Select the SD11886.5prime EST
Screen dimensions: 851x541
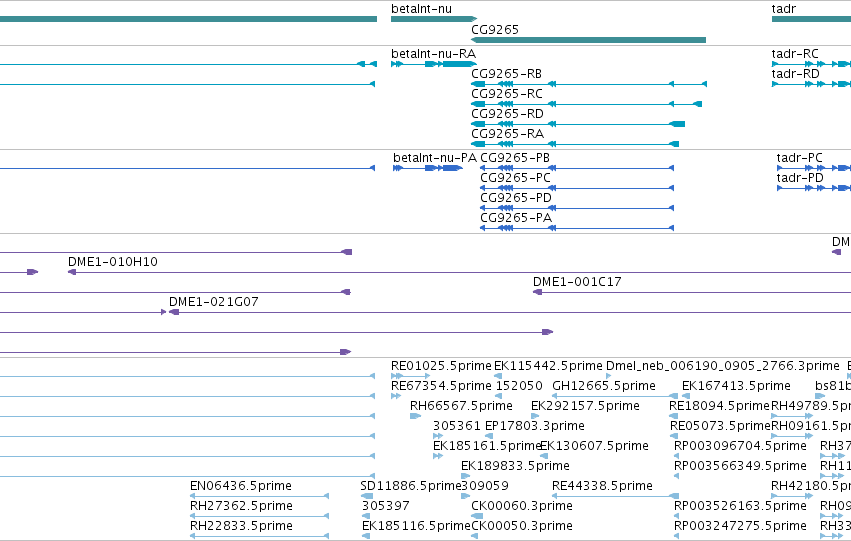point(367,496)
